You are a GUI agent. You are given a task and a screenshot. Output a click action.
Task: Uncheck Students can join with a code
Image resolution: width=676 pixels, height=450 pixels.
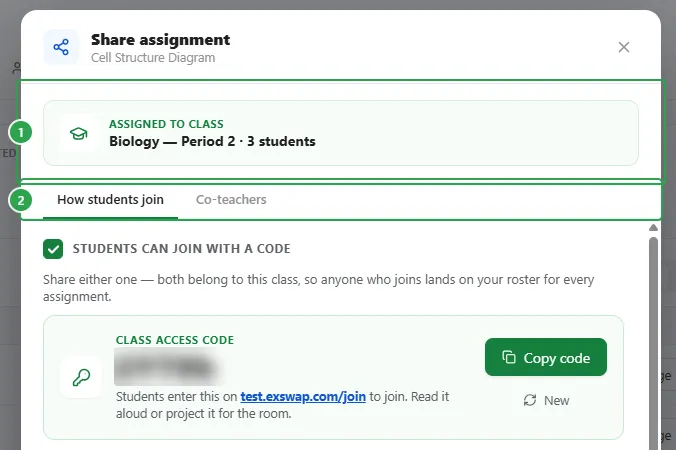(53, 249)
